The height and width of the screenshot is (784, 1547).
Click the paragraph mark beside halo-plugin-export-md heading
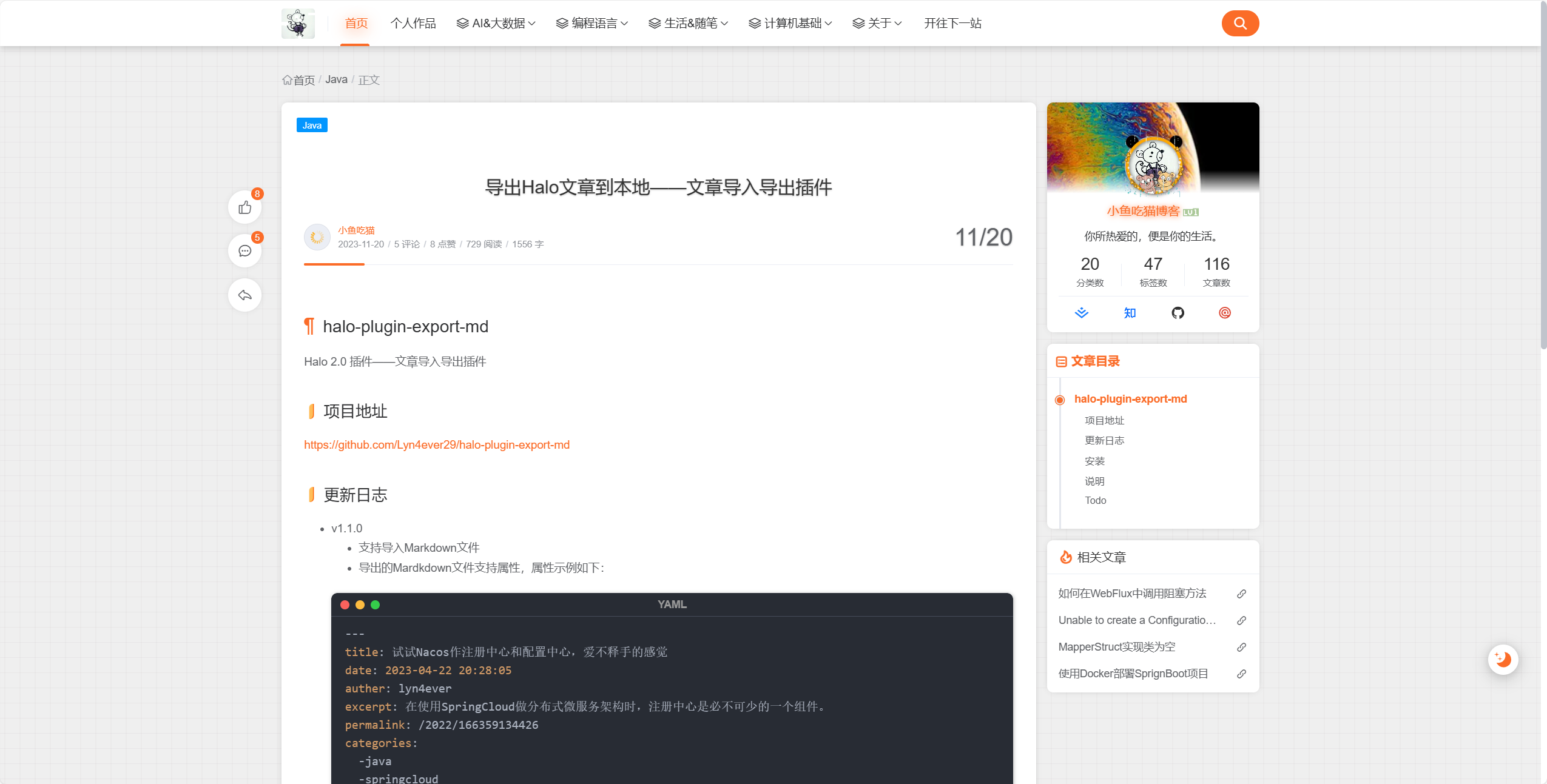pyautogui.click(x=309, y=327)
